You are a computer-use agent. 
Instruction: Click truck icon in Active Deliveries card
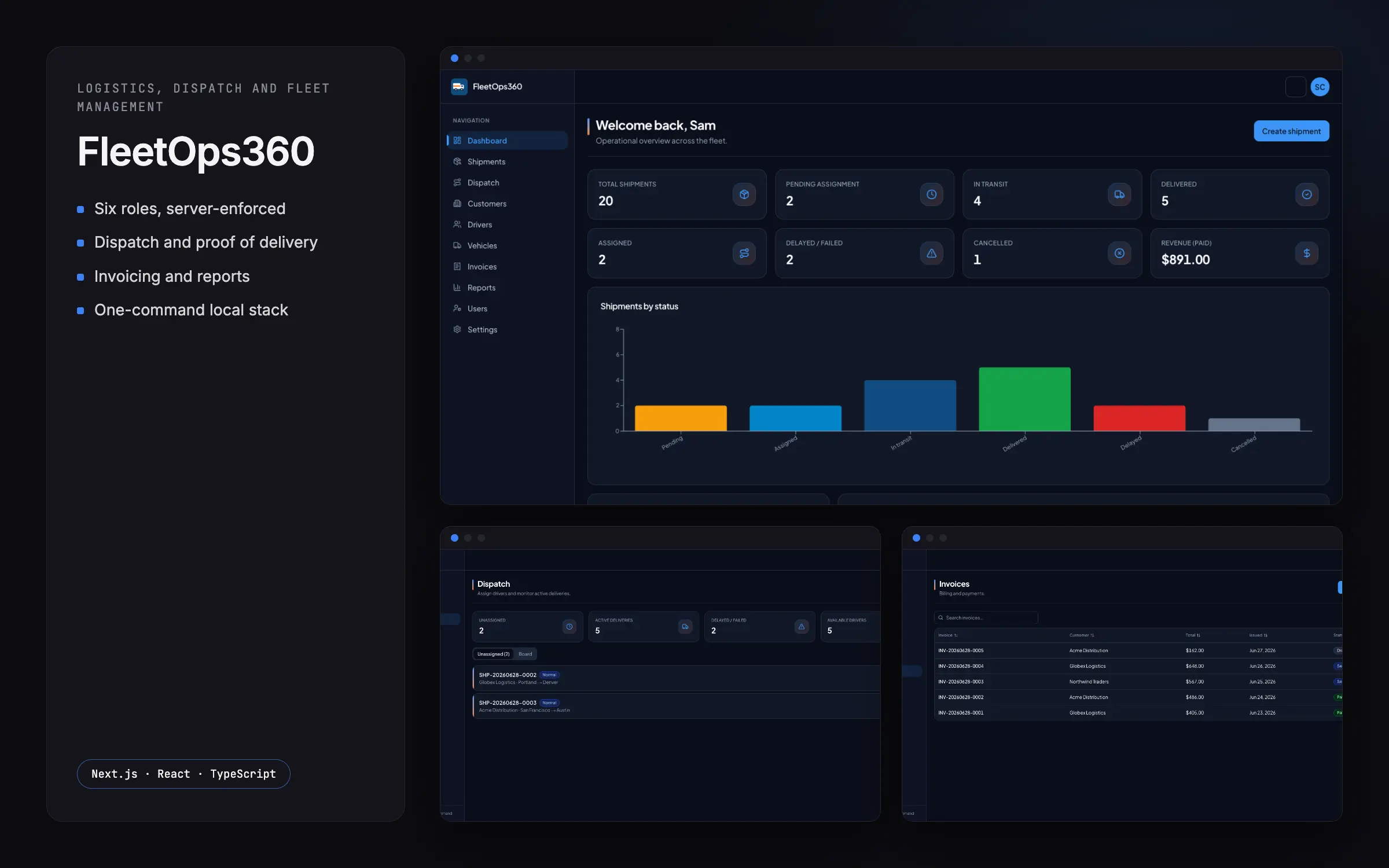click(x=685, y=627)
